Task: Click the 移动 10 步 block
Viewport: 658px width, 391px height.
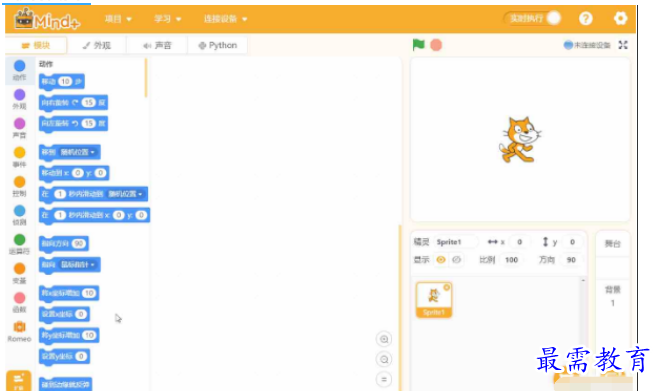Action: click(62, 81)
